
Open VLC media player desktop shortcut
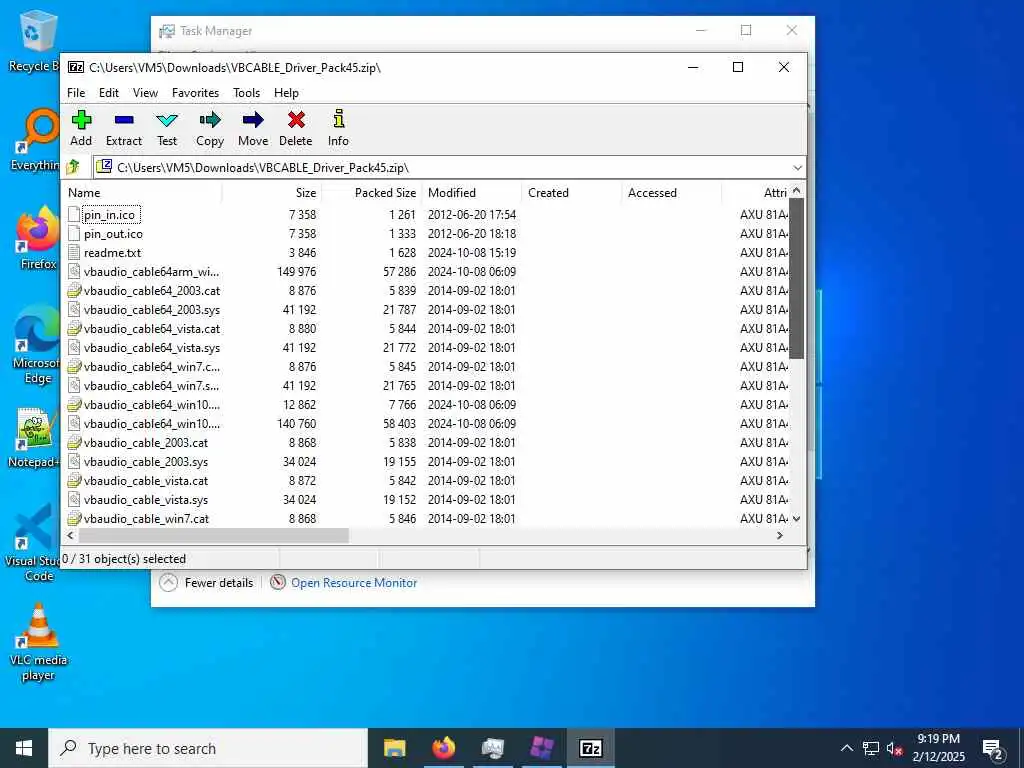(x=38, y=642)
